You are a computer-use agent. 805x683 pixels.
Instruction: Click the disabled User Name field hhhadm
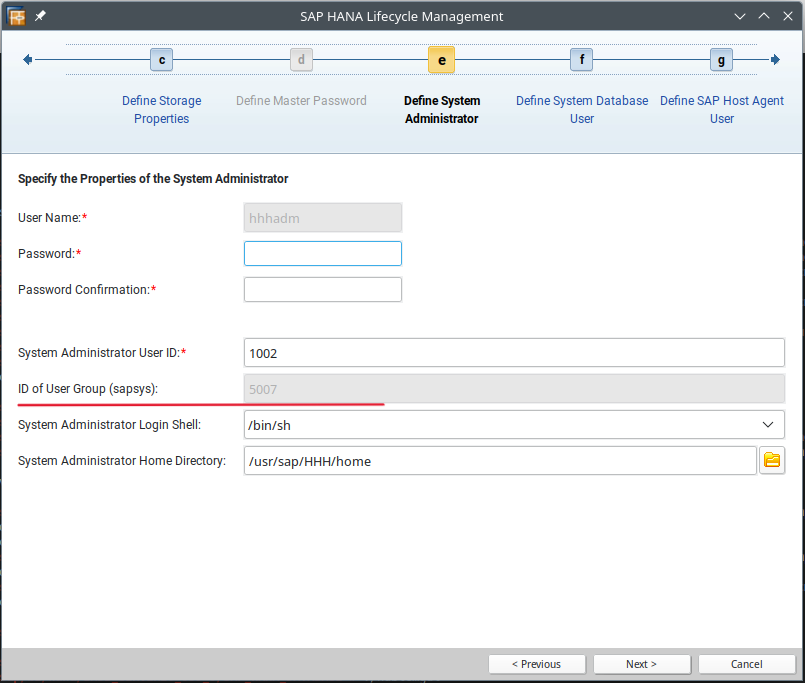coord(323,218)
